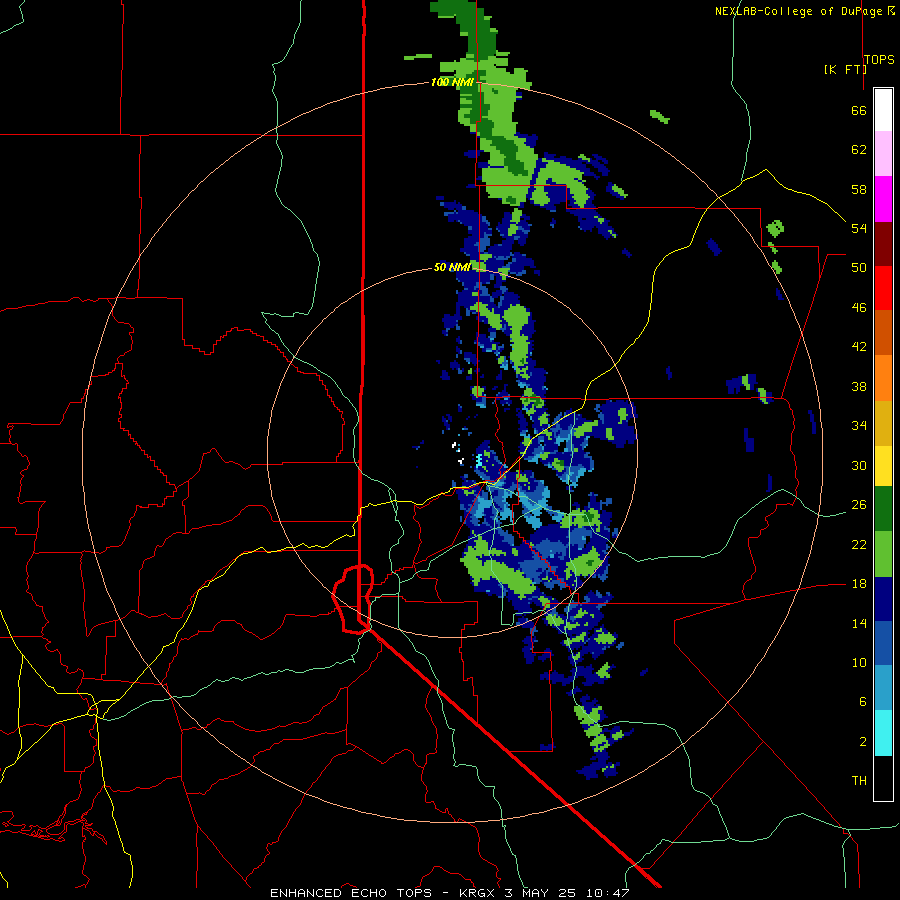This screenshot has height=900, width=900.
Task: Pick the bright yellow legend swatch
Action: coord(883,465)
